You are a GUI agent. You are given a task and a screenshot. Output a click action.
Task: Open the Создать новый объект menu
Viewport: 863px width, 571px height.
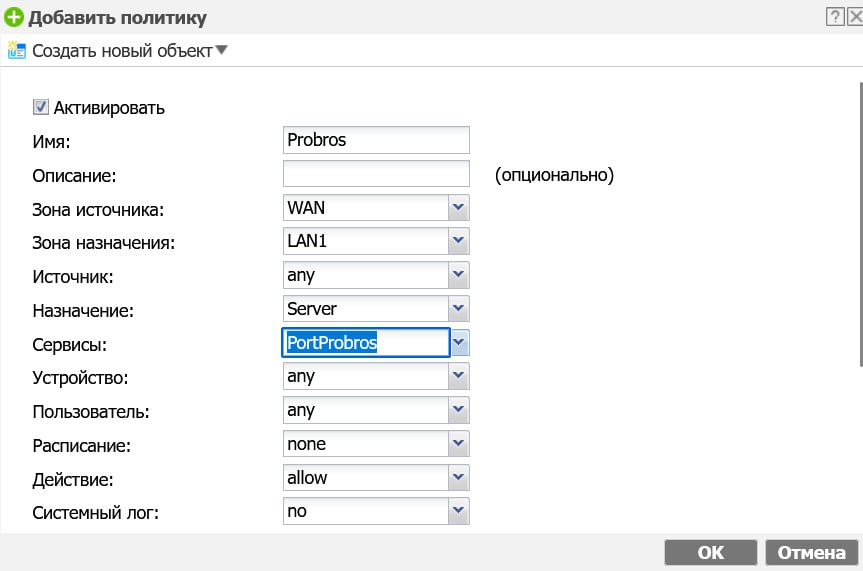coord(129,51)
